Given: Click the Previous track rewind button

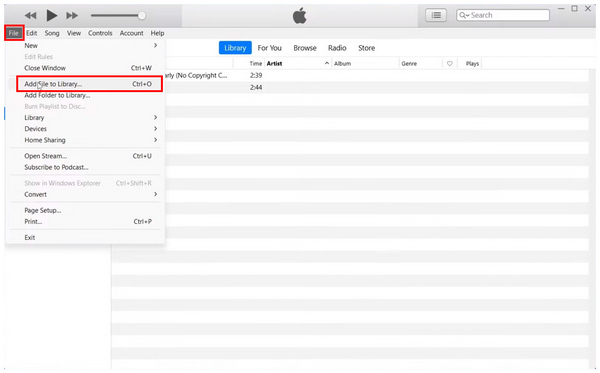Looking at the screenshot, I should pos(31,16).
